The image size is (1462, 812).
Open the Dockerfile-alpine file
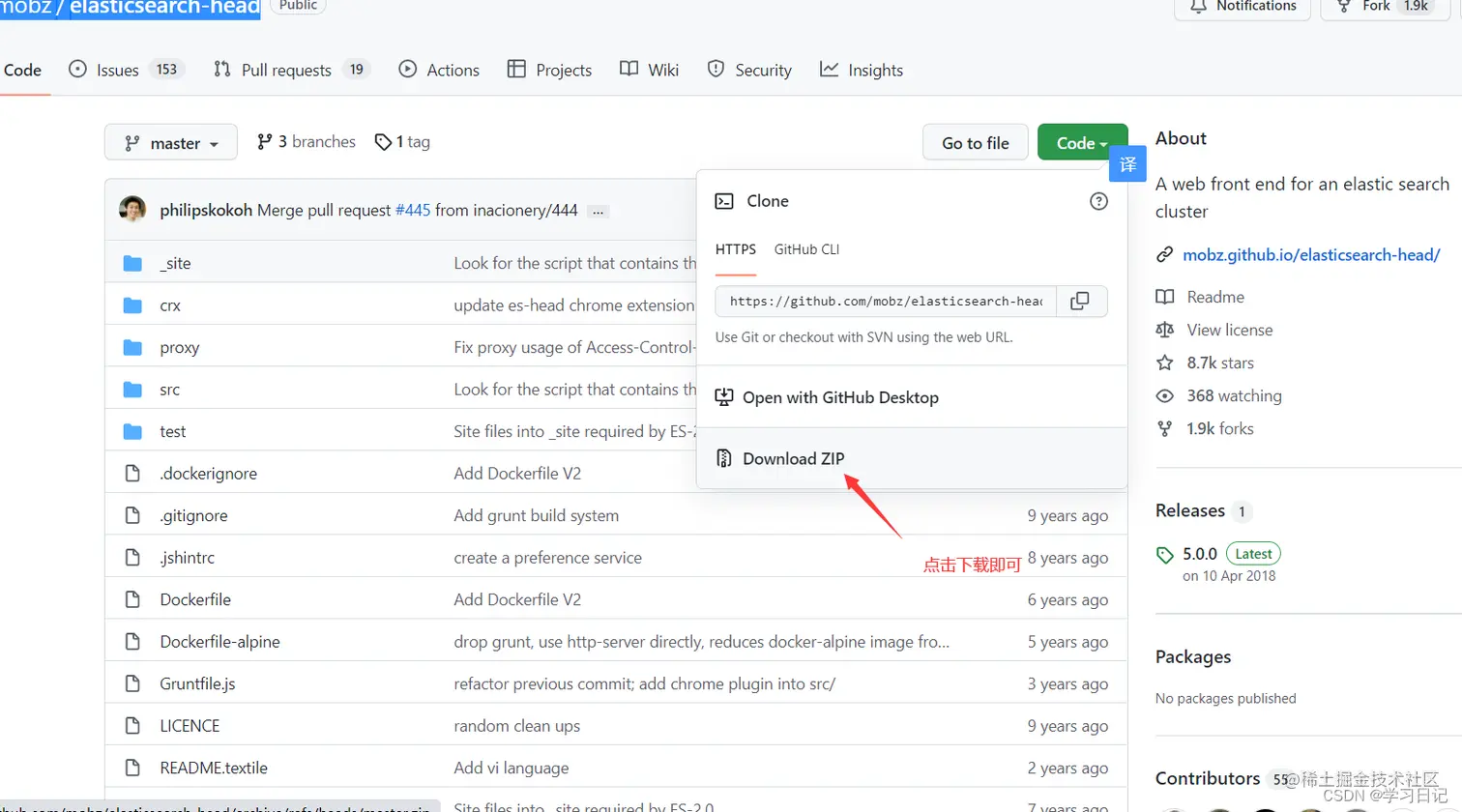pyautogui.click(x=220, y=642)
